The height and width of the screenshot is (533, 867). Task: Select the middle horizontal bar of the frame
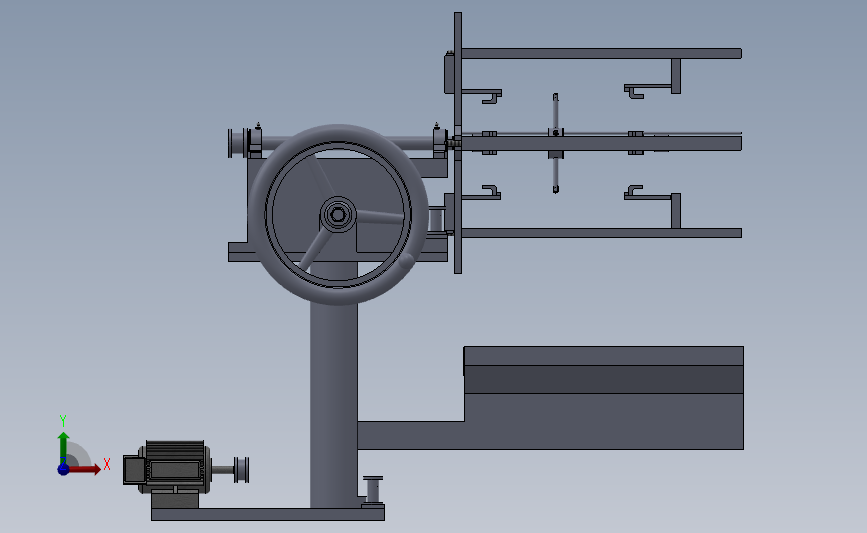(x=602, y=143)
